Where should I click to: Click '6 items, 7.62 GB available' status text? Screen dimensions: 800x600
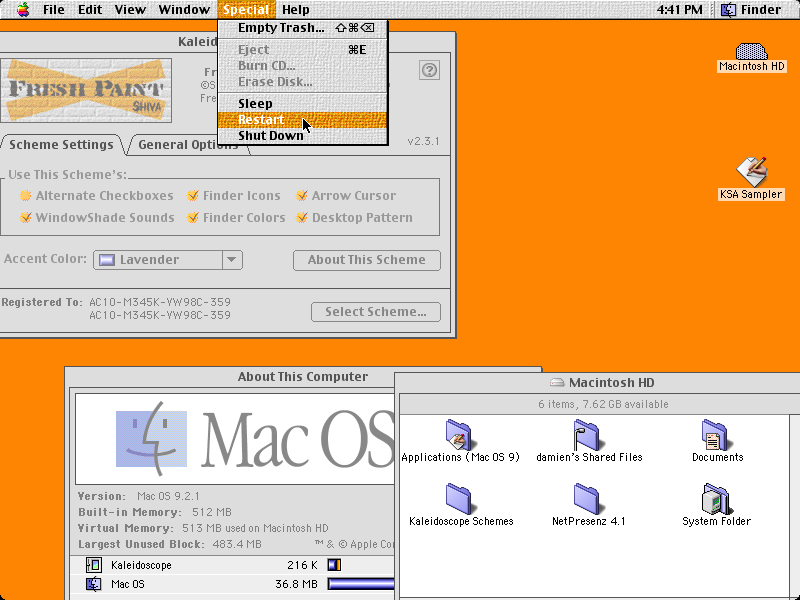click(603, 404)
